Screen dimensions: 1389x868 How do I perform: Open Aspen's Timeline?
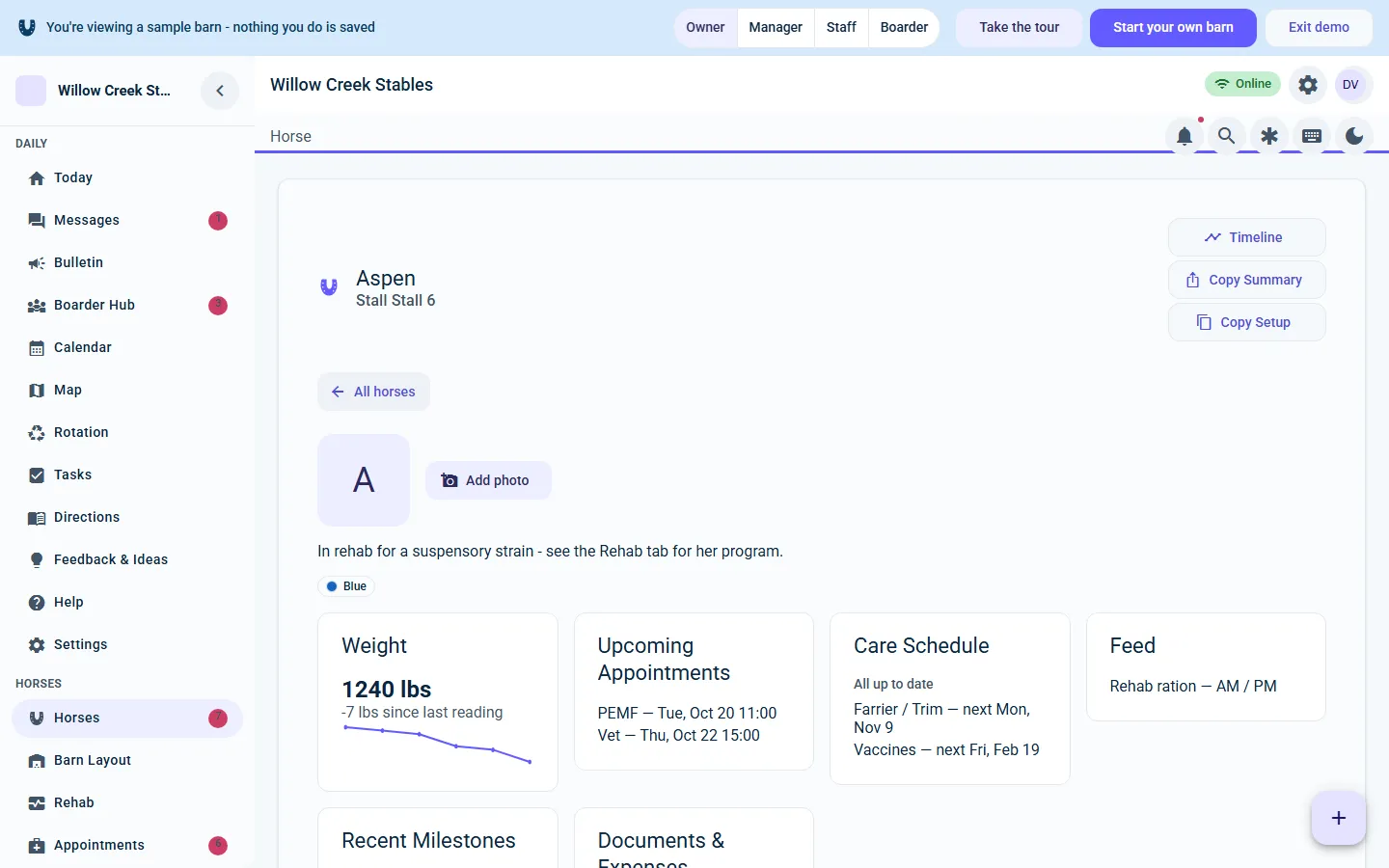pyautogui.click(x=1246, y=237)
